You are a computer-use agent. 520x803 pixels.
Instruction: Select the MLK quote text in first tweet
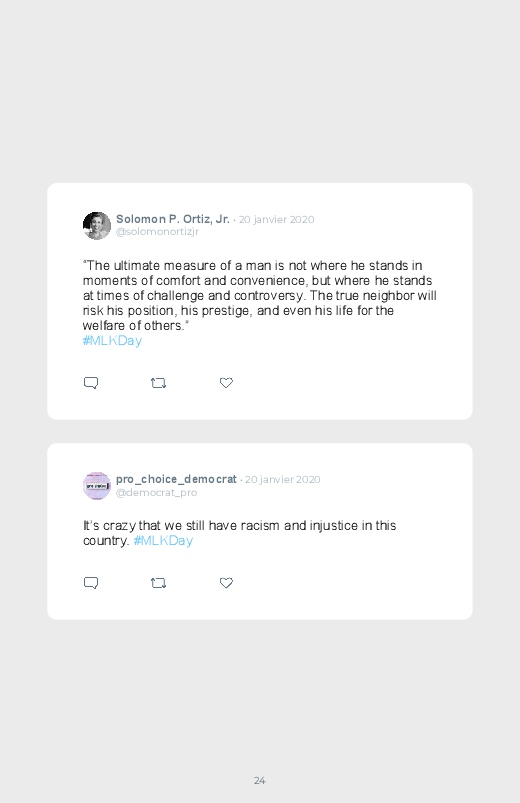pyautogui.click(x=259, y=295)
